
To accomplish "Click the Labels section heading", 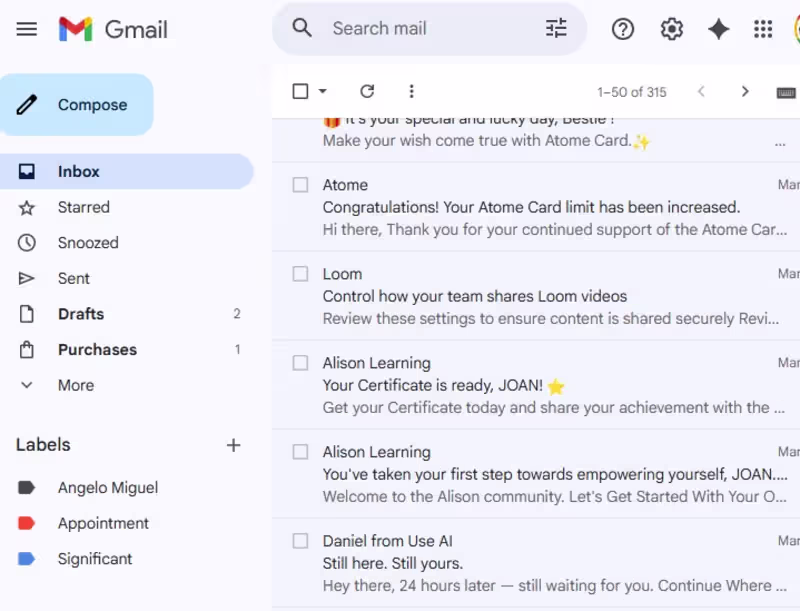I will click(x=43, y=445).
